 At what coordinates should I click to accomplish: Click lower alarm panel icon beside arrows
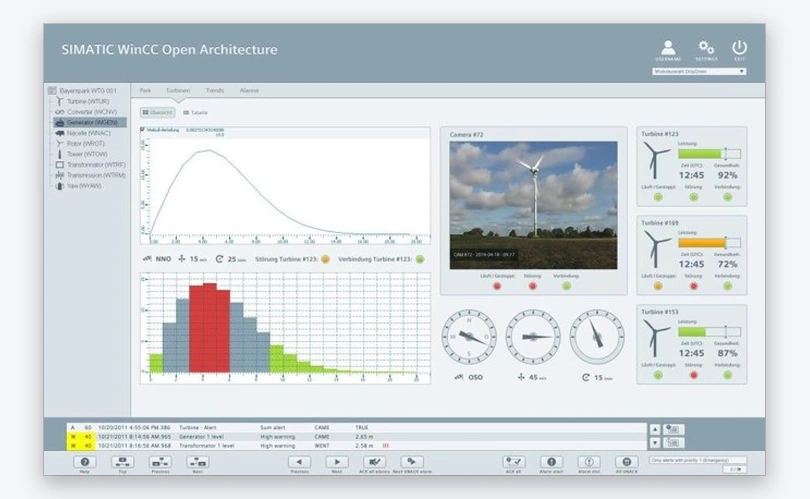pyautogui.click(x=674, y=442)
